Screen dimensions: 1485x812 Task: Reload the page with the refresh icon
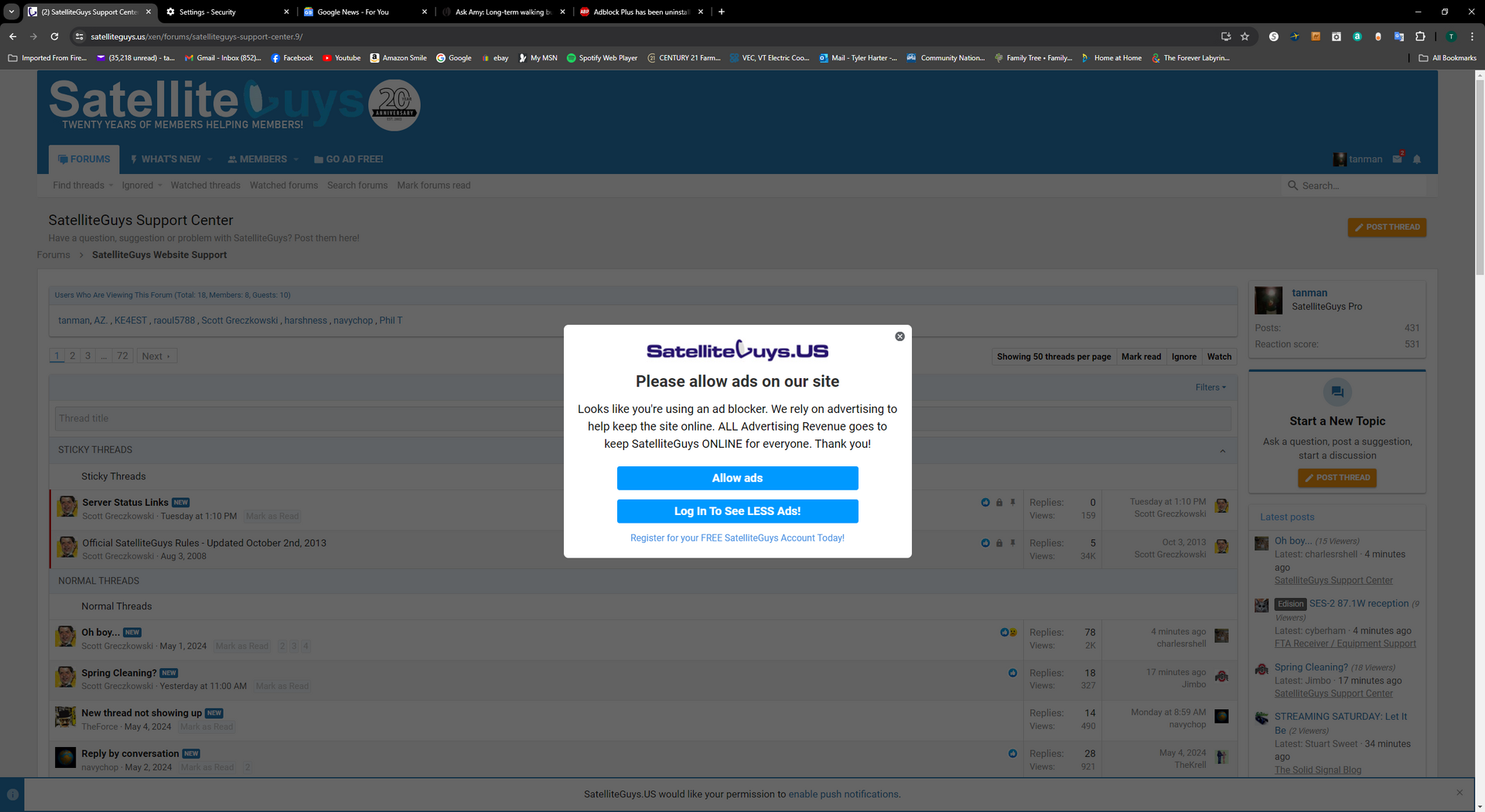coord(54,36)
